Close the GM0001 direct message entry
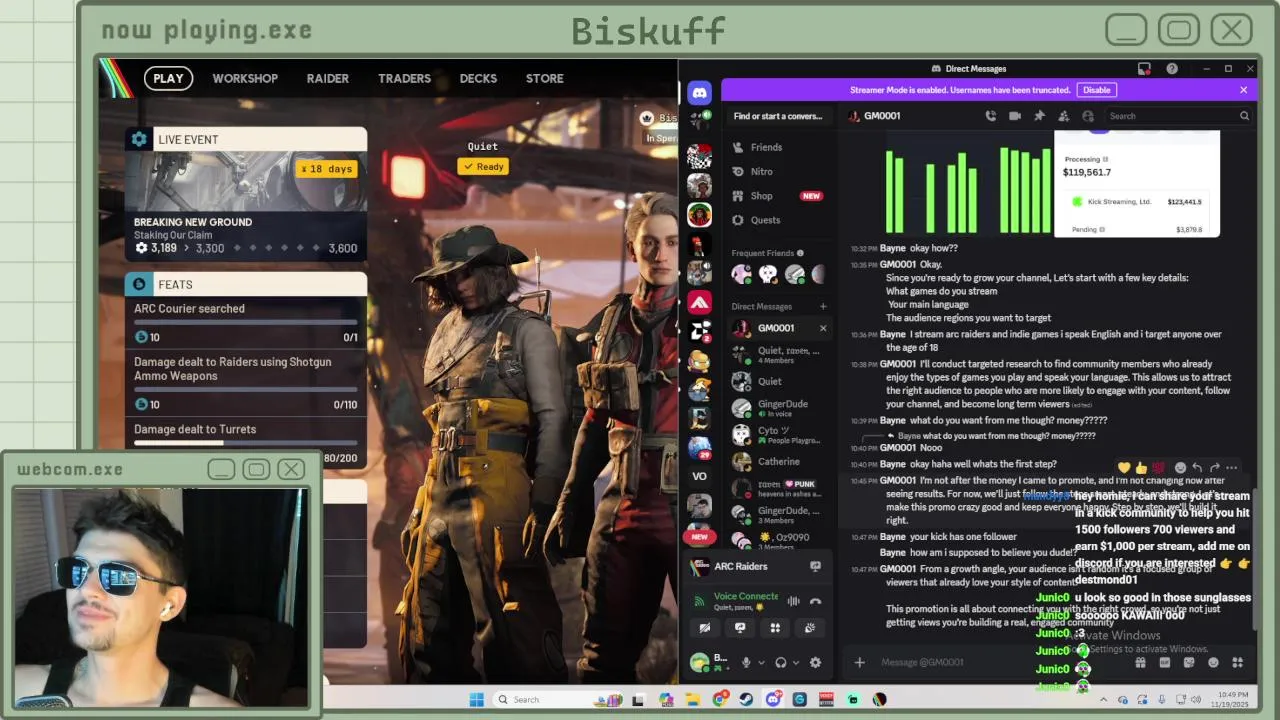This screenshot has width=1280, height=720. (823, 328)
